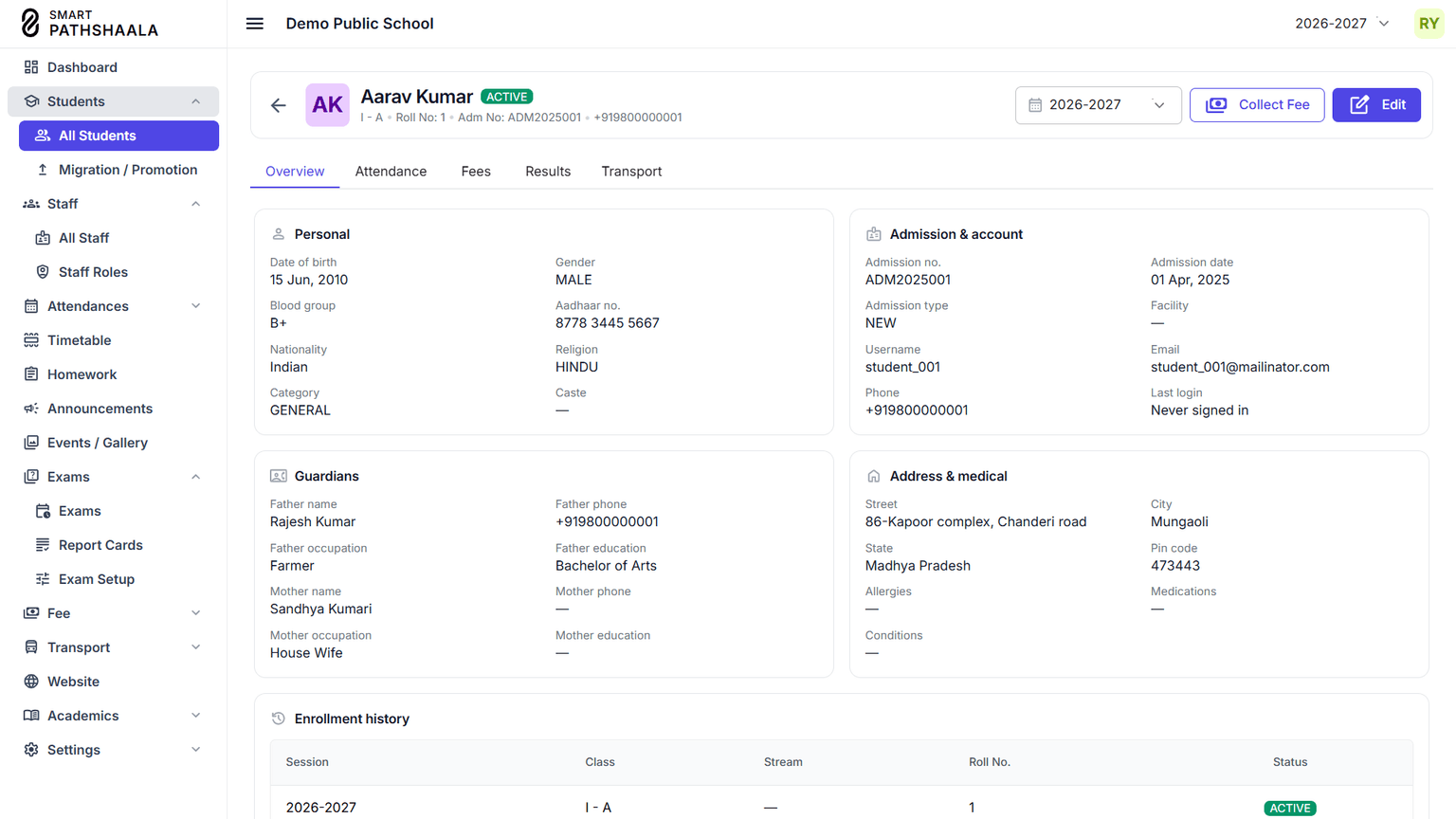The width and height of the screenshot is (1456, 819).
Task: Expand the Attendances sidebar section
Action: [196, 306]
